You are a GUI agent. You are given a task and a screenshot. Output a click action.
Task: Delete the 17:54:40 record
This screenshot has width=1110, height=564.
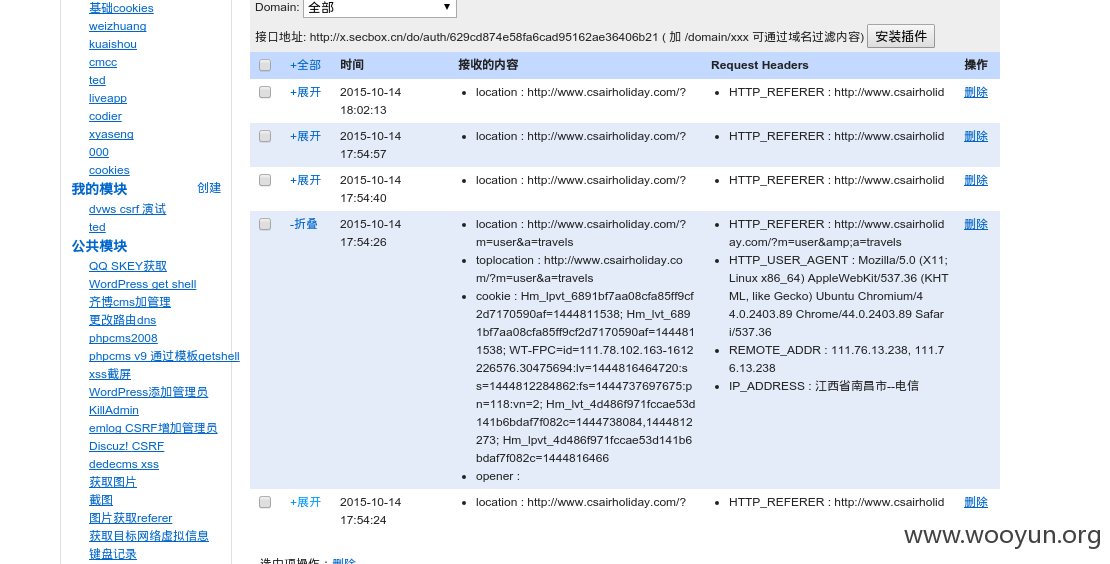click(975, 180)
